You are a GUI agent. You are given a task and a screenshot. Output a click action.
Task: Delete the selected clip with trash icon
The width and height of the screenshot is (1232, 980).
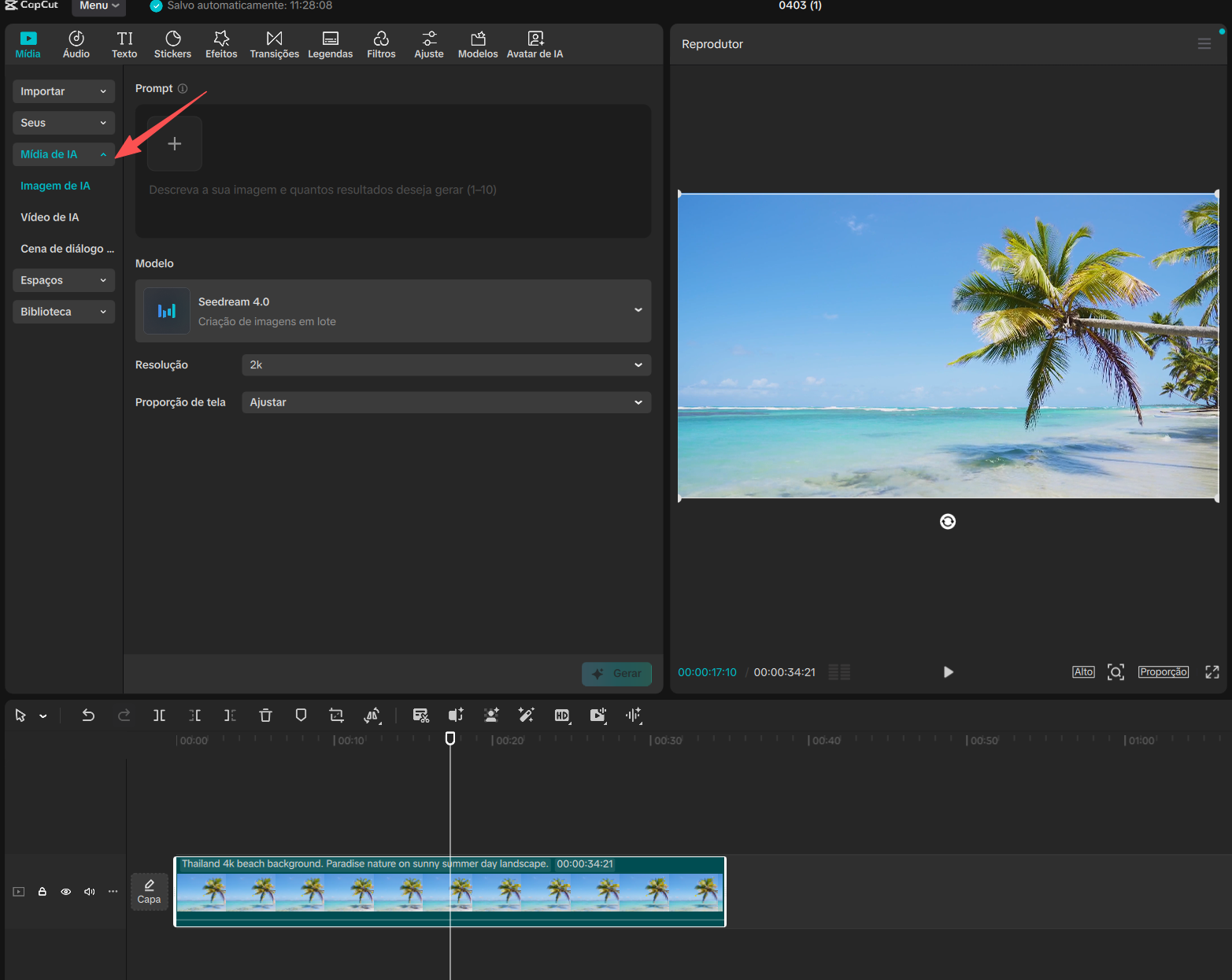tap(265, 716)
